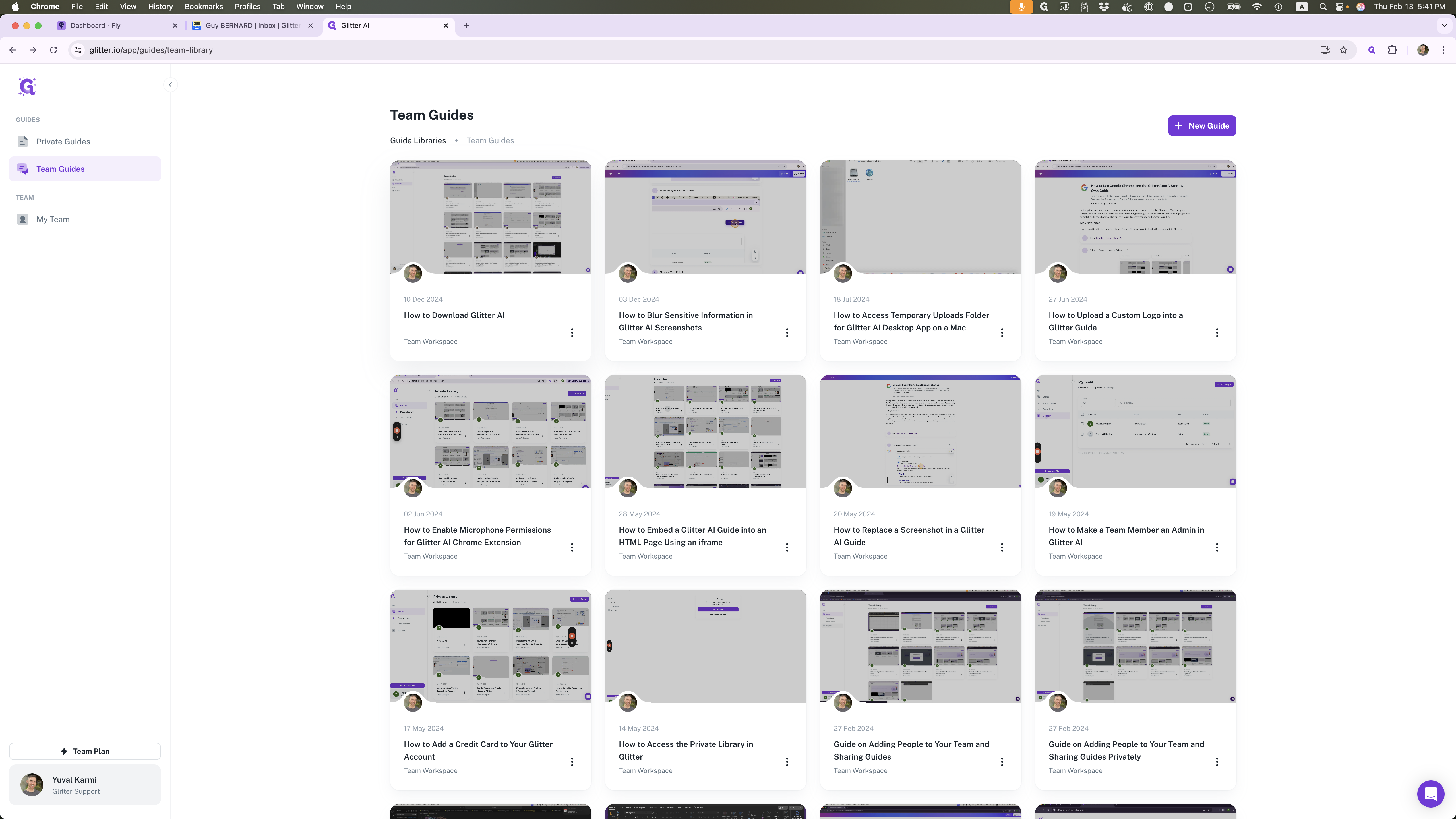Open Spotlight search in the menu bar

click(x=1323, y=7)
